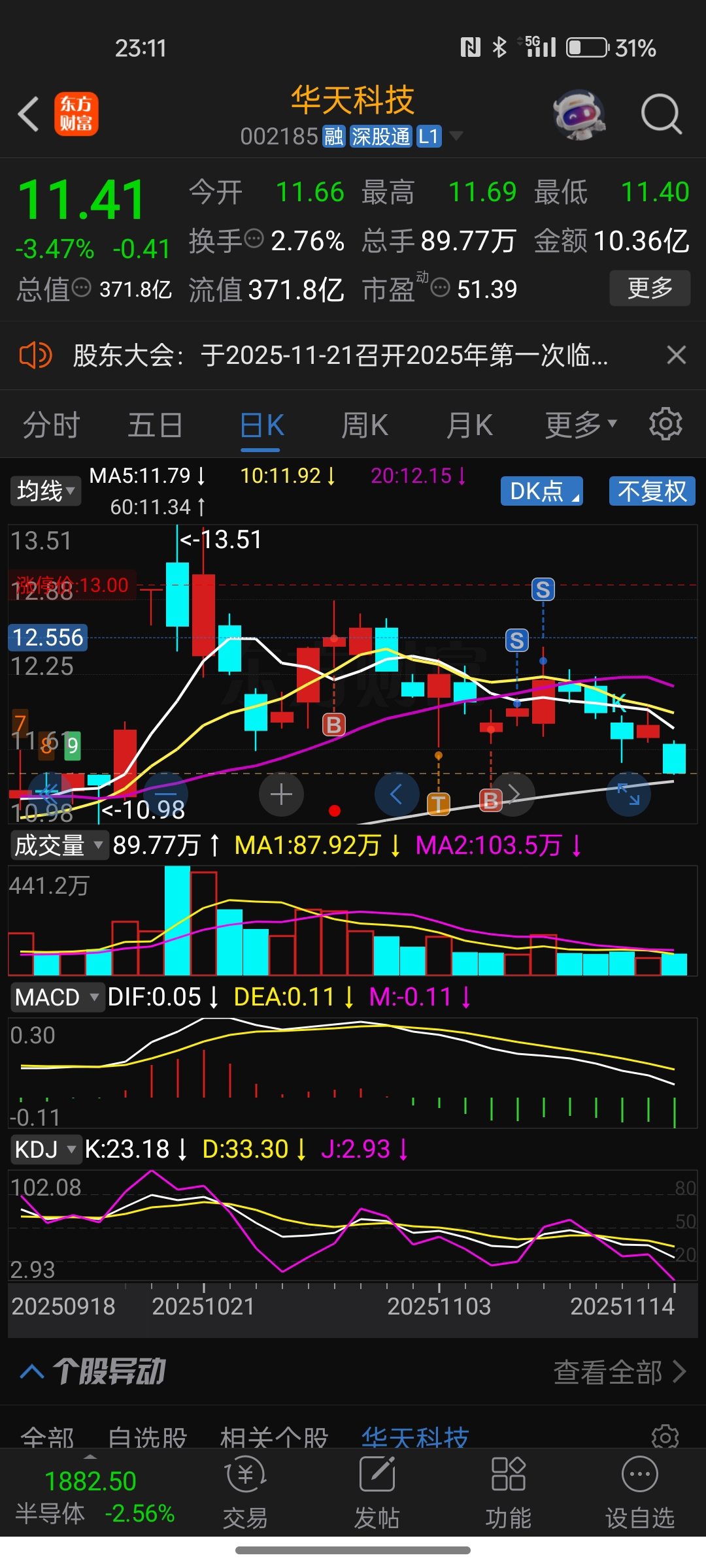This screenshot has height=1568, width=706.
Task: Tap the orange T marker
Action: (x=439, y=804)
